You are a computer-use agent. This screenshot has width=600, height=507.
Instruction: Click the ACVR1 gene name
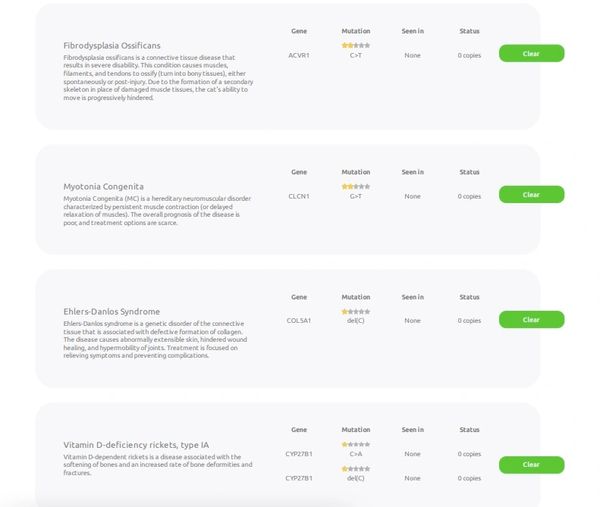[298, 55]
